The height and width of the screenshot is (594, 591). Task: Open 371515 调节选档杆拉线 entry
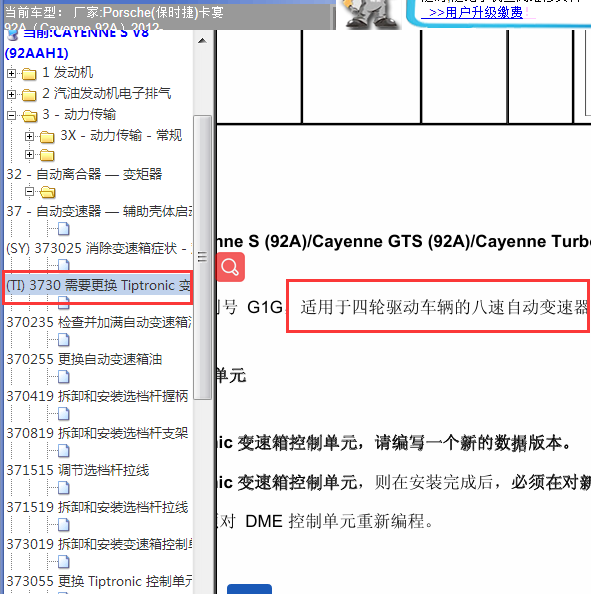(78, 470)
